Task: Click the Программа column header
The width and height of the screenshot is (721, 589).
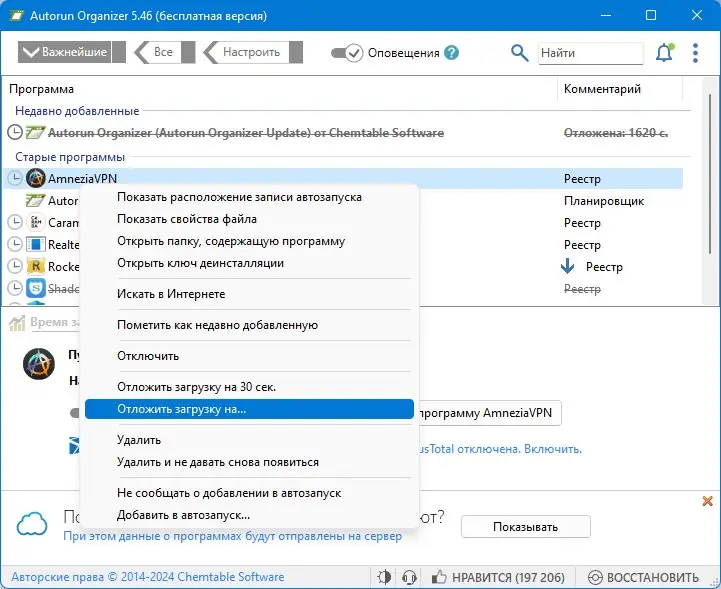Action: (41, 89)
